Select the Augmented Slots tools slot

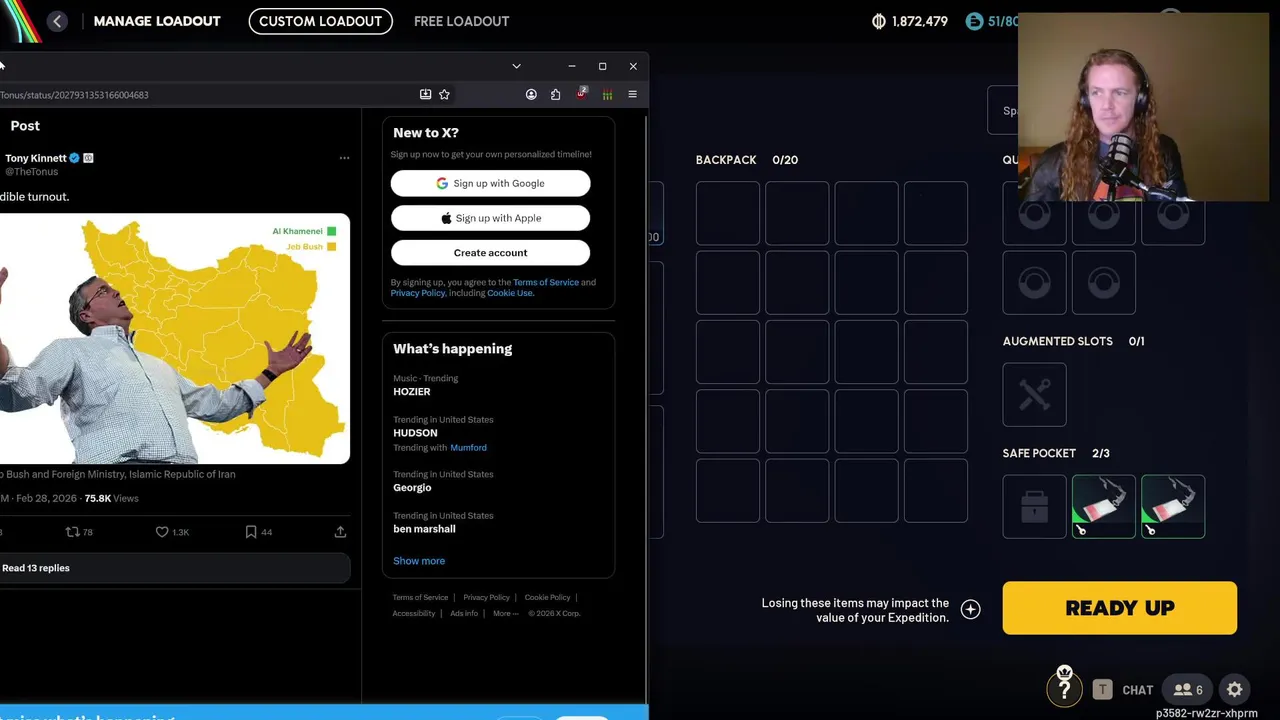click(1034, 395)
